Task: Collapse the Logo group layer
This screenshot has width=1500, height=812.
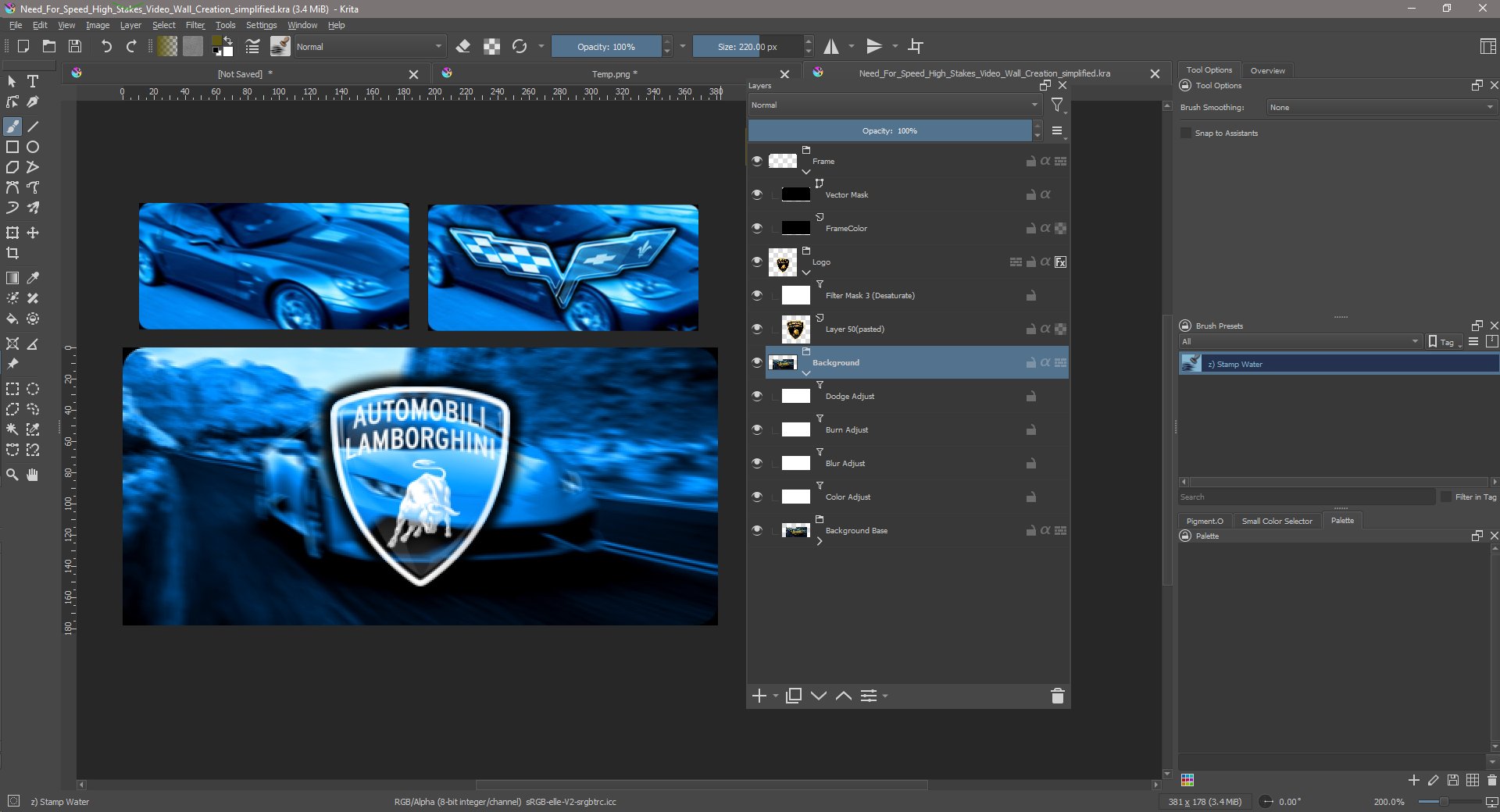Action: (x=806, y=272)
